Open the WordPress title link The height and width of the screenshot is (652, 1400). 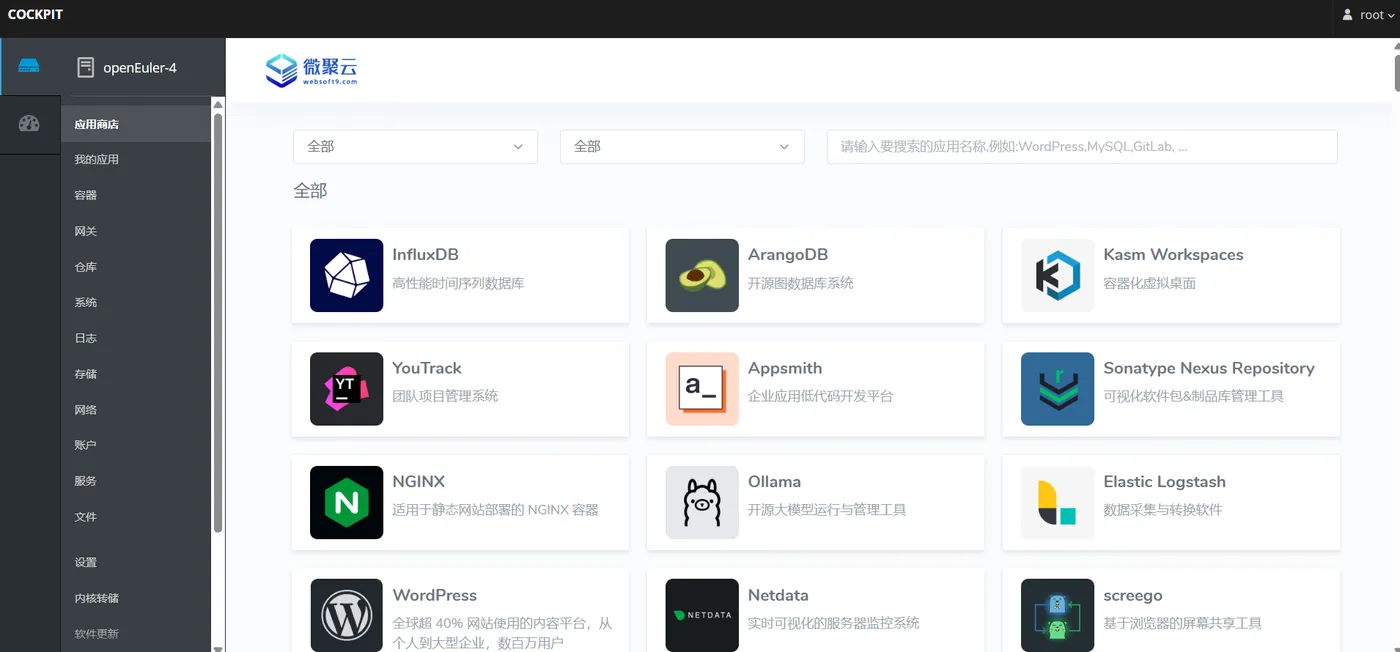[434, 595]
